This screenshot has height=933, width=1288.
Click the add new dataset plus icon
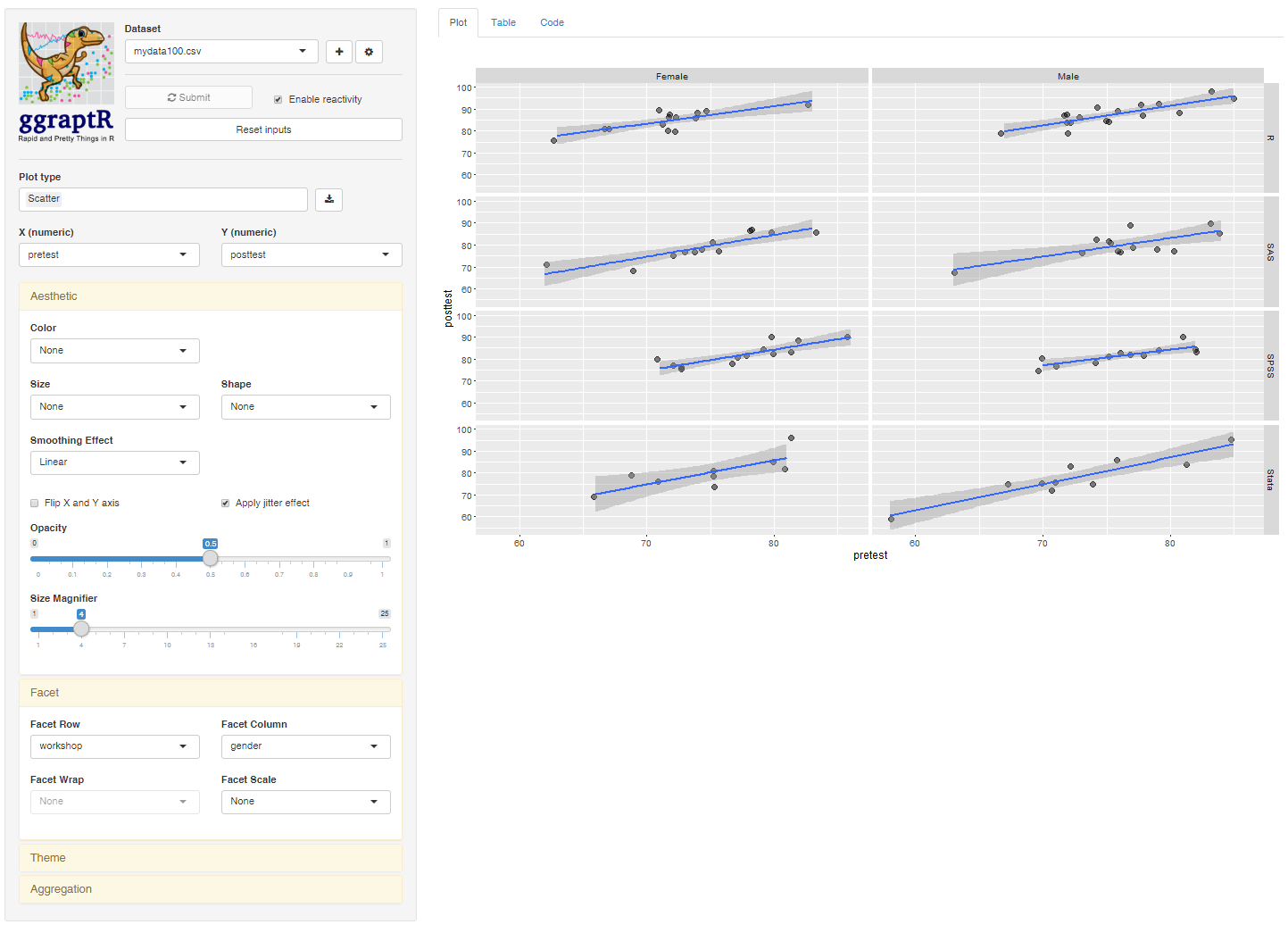point(339,51)
